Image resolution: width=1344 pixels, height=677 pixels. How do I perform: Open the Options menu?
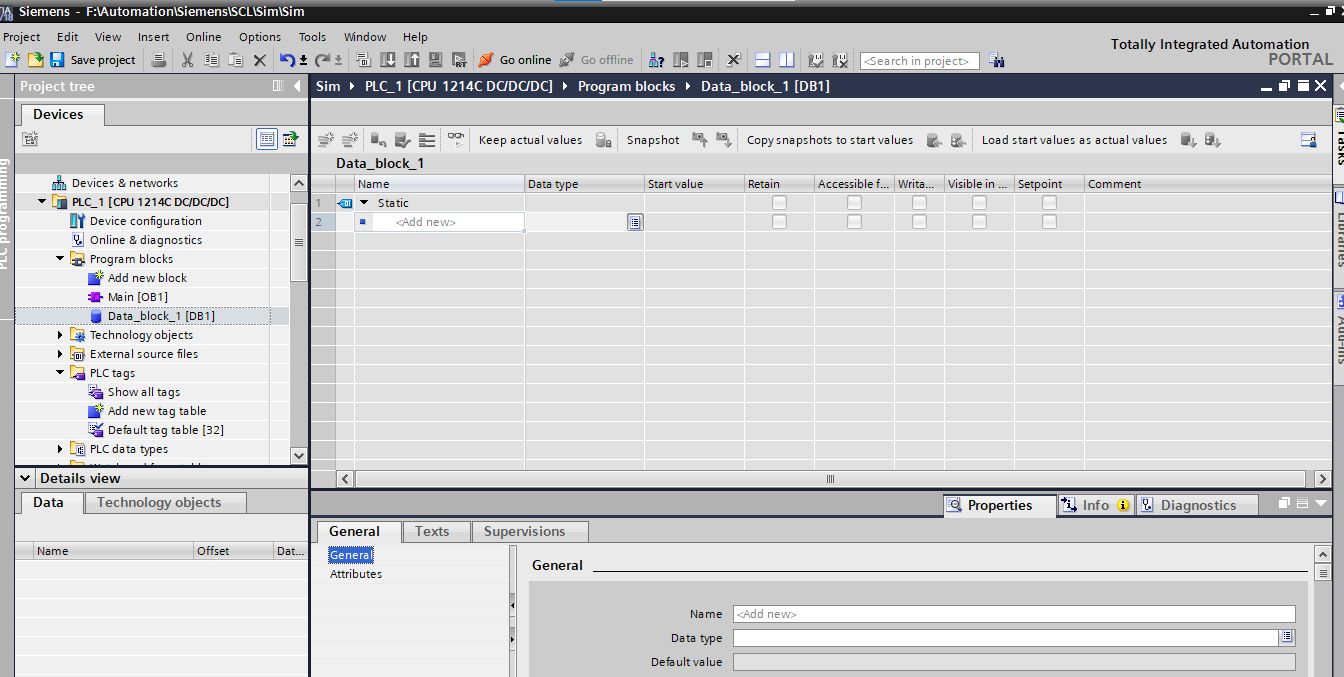(260, 37)
